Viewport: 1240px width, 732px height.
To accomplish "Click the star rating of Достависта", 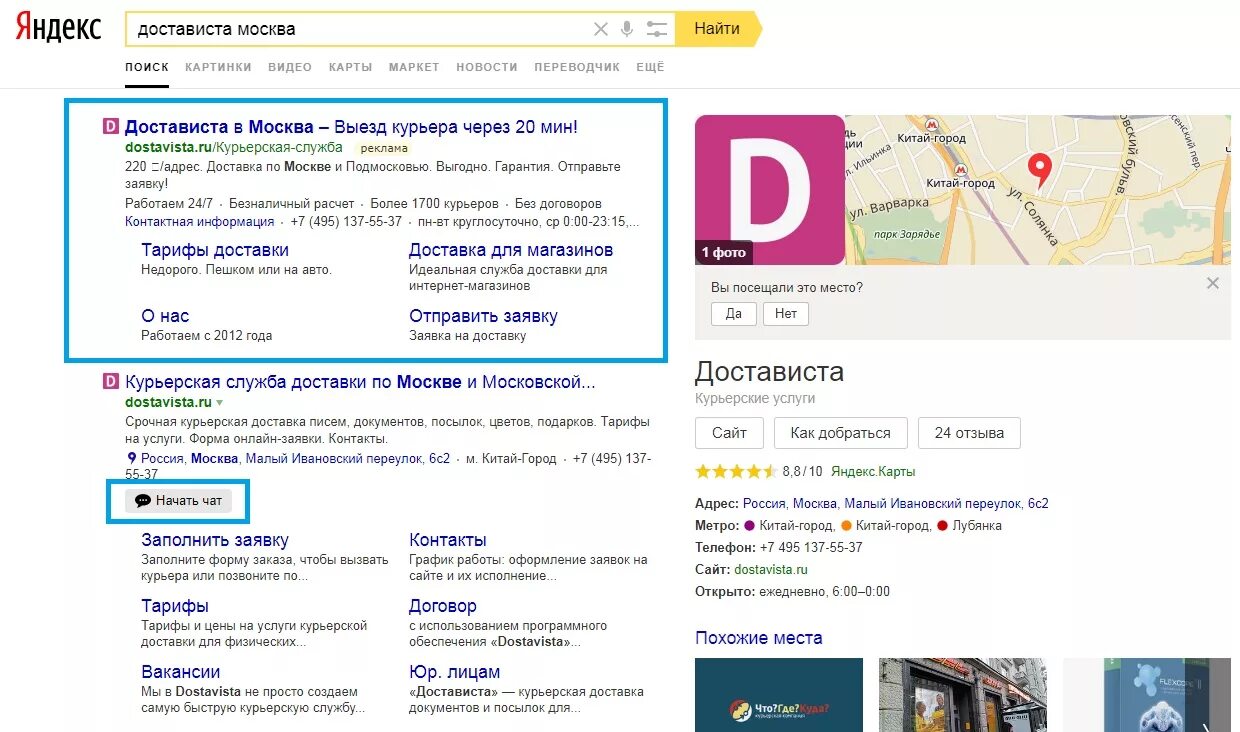I will (735, 471).
